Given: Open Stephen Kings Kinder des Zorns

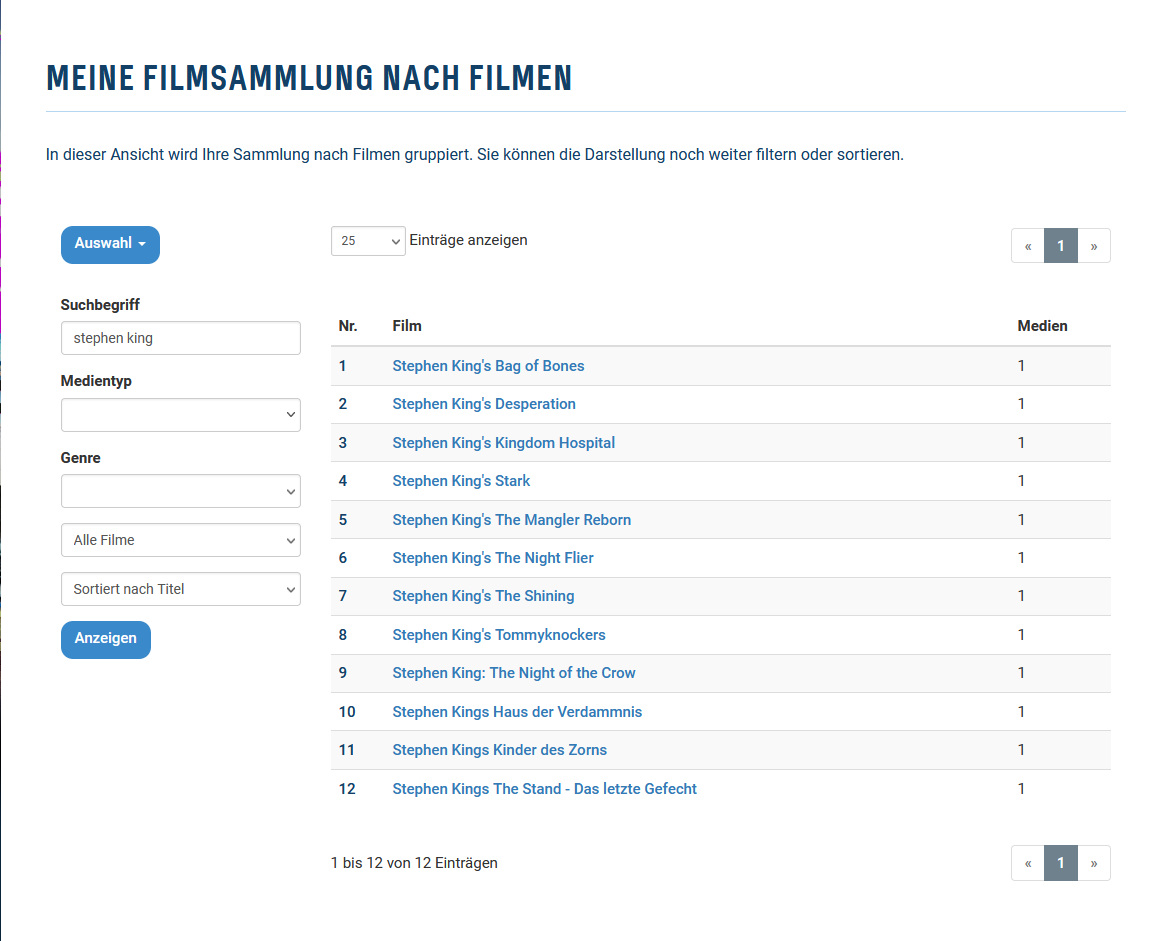Looking at the screenshot, I should click(500, 750).
